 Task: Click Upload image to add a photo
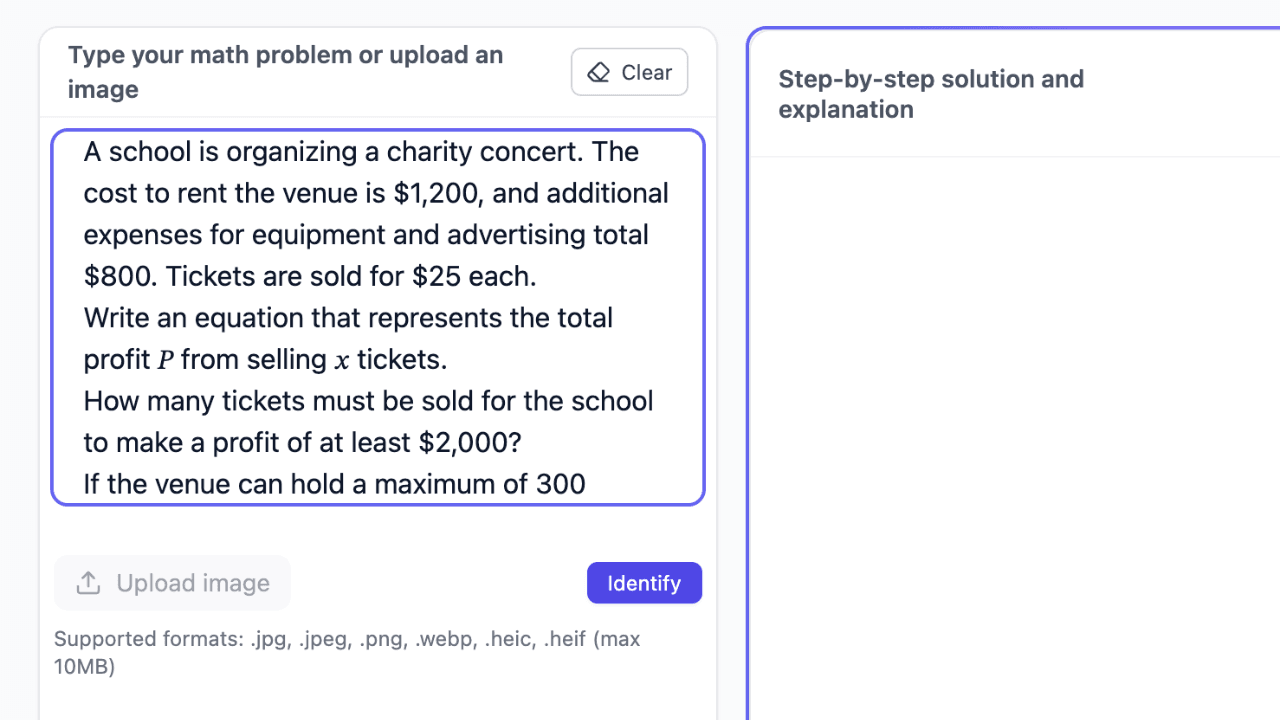coord(172,582)
